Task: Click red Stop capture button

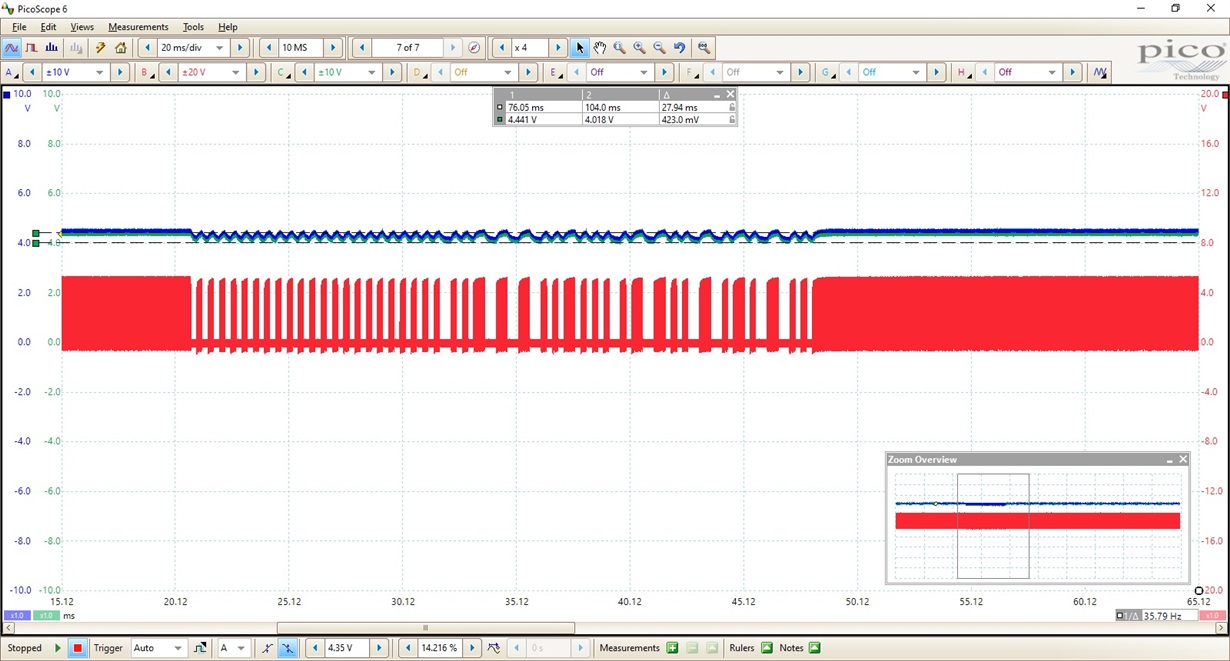Action: [77, 648]
